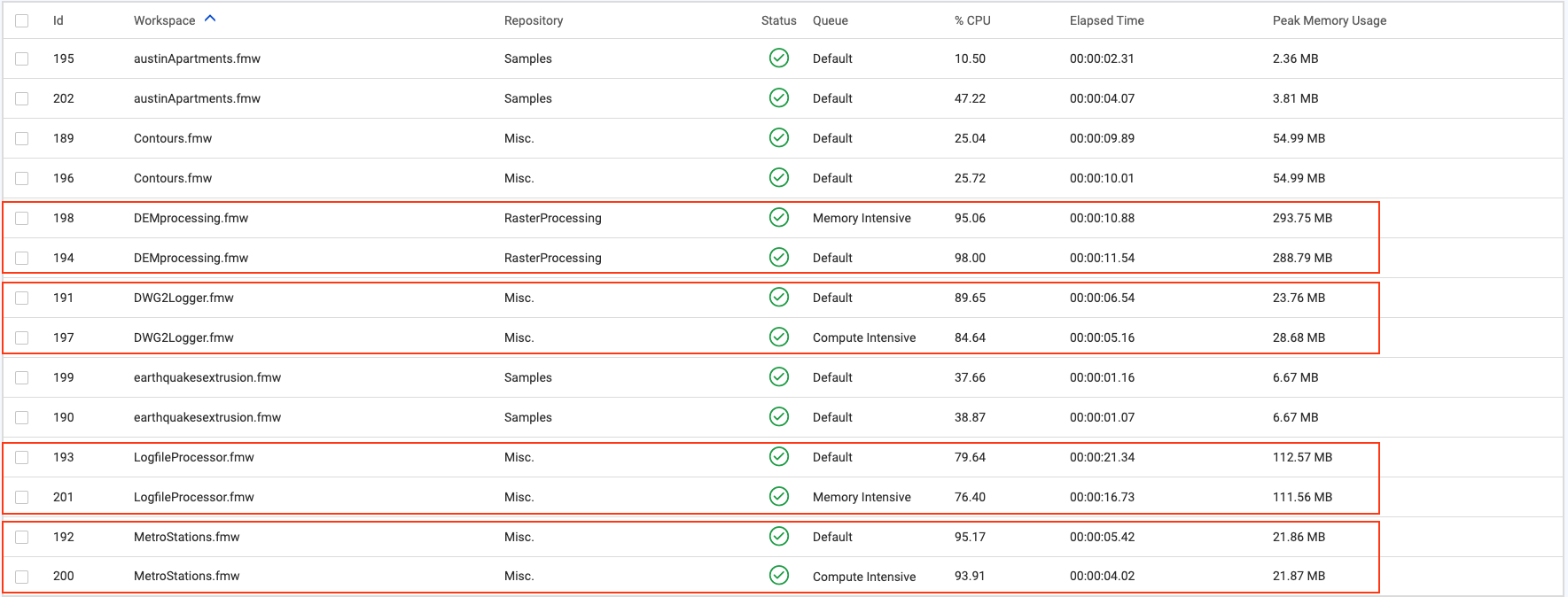Click the status icon for DEMprocessing job 194
Screen dimensions: 1568x597
tap(779, 257)
